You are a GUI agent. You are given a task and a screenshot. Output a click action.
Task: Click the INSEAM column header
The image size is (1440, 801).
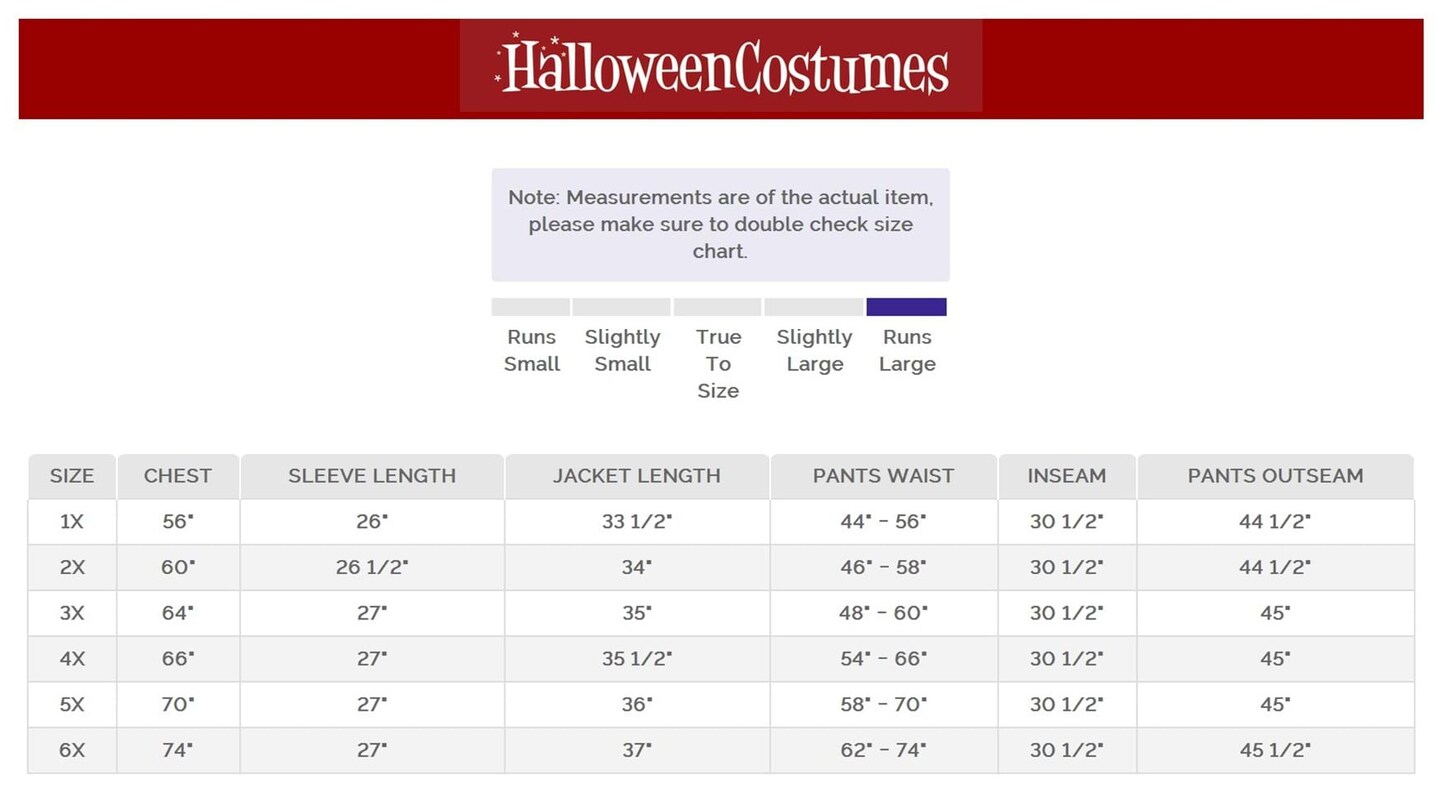coord(1067,476)
